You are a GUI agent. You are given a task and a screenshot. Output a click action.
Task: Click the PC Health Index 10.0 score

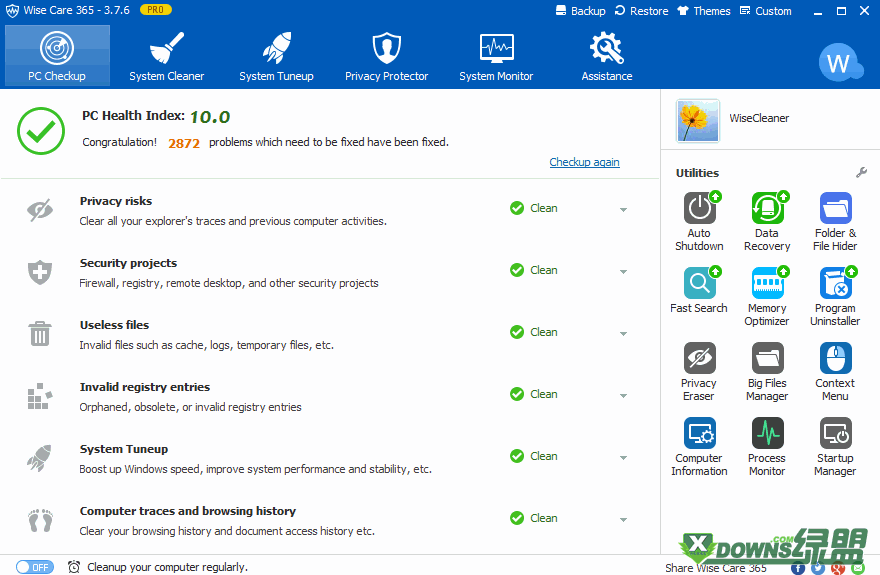(x=210, y=117)
